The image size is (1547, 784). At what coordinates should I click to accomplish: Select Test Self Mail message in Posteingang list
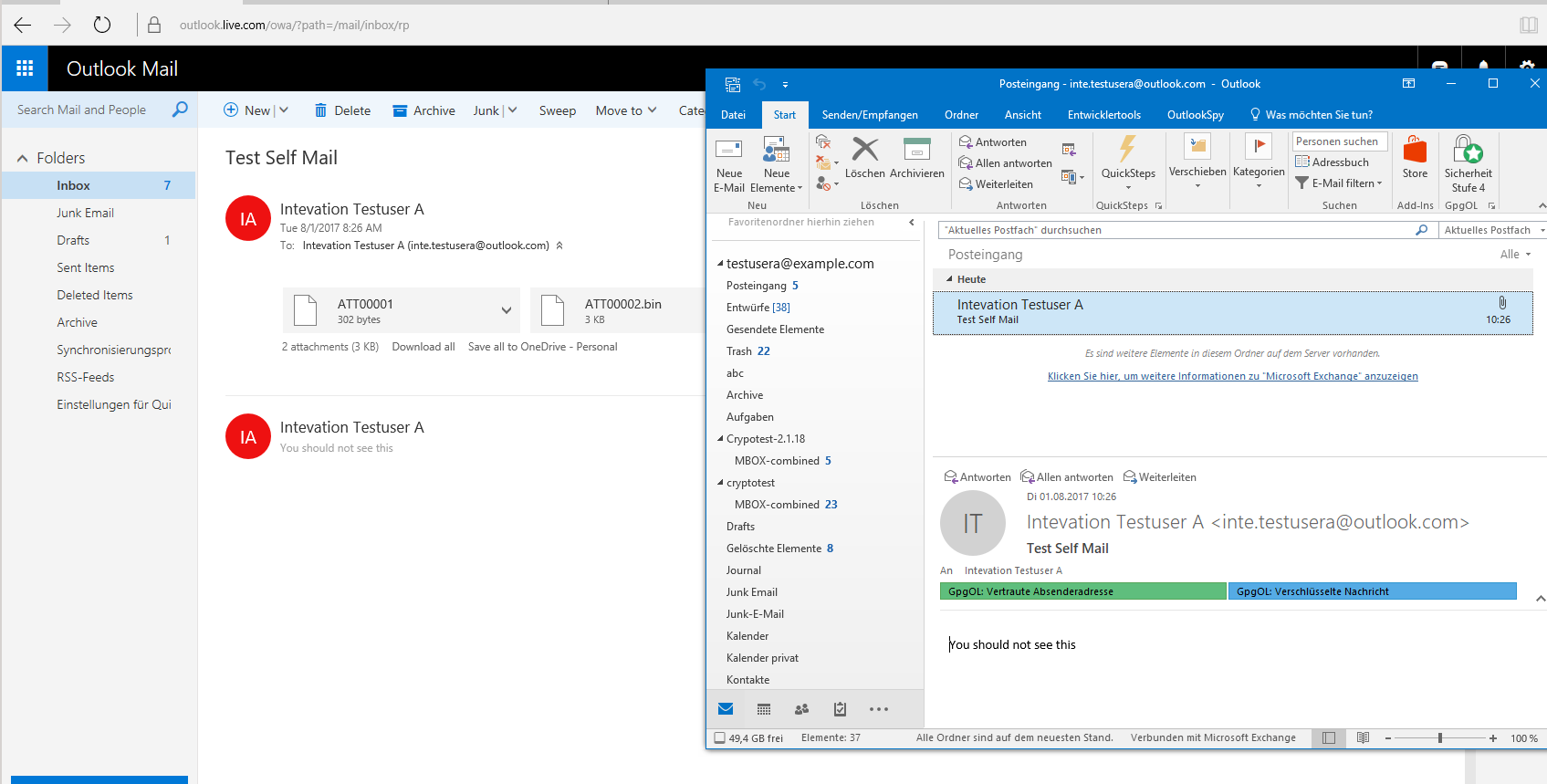coord(1232,312)
